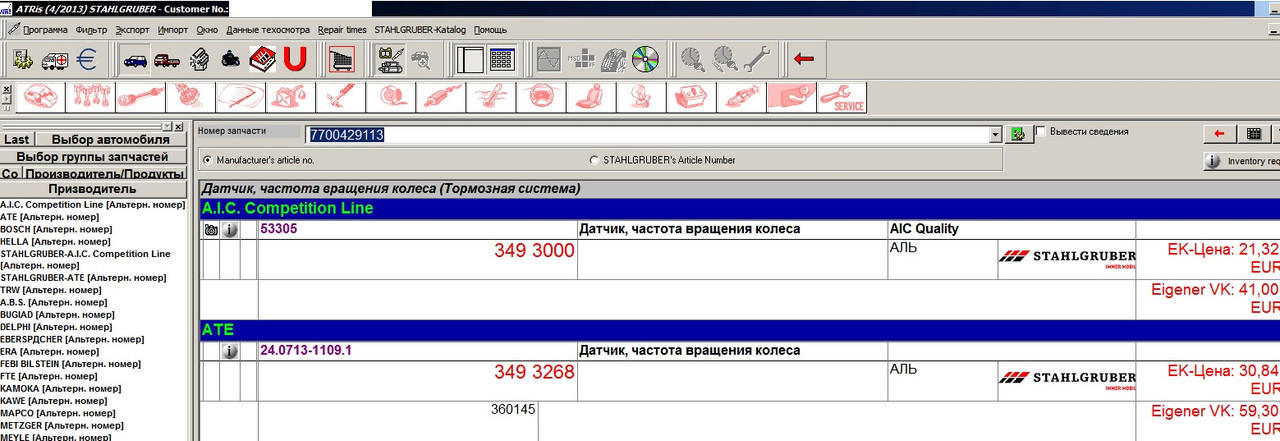
Task: Open the CD disc icon
Action: pyautogui.click(x=645, y=60)
